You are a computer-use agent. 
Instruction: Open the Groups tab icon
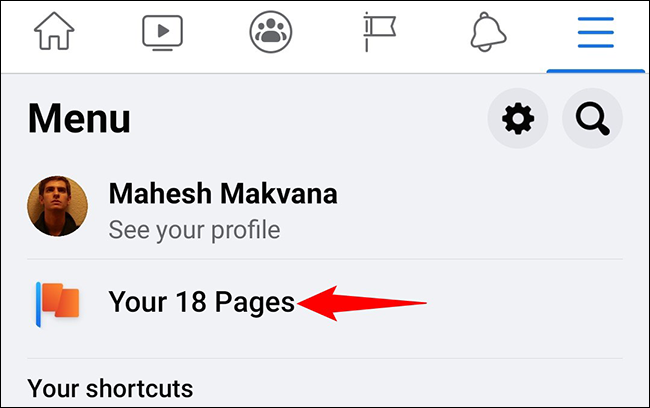click(270, 33)
